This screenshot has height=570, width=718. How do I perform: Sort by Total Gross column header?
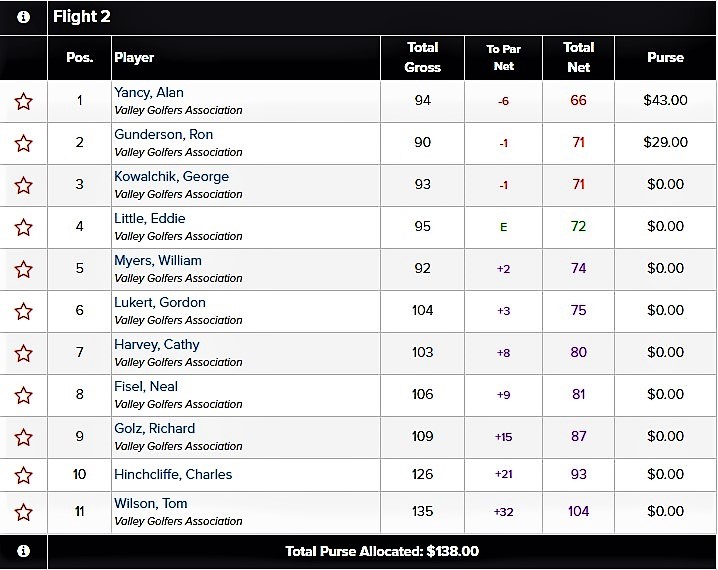pos(422,57)
